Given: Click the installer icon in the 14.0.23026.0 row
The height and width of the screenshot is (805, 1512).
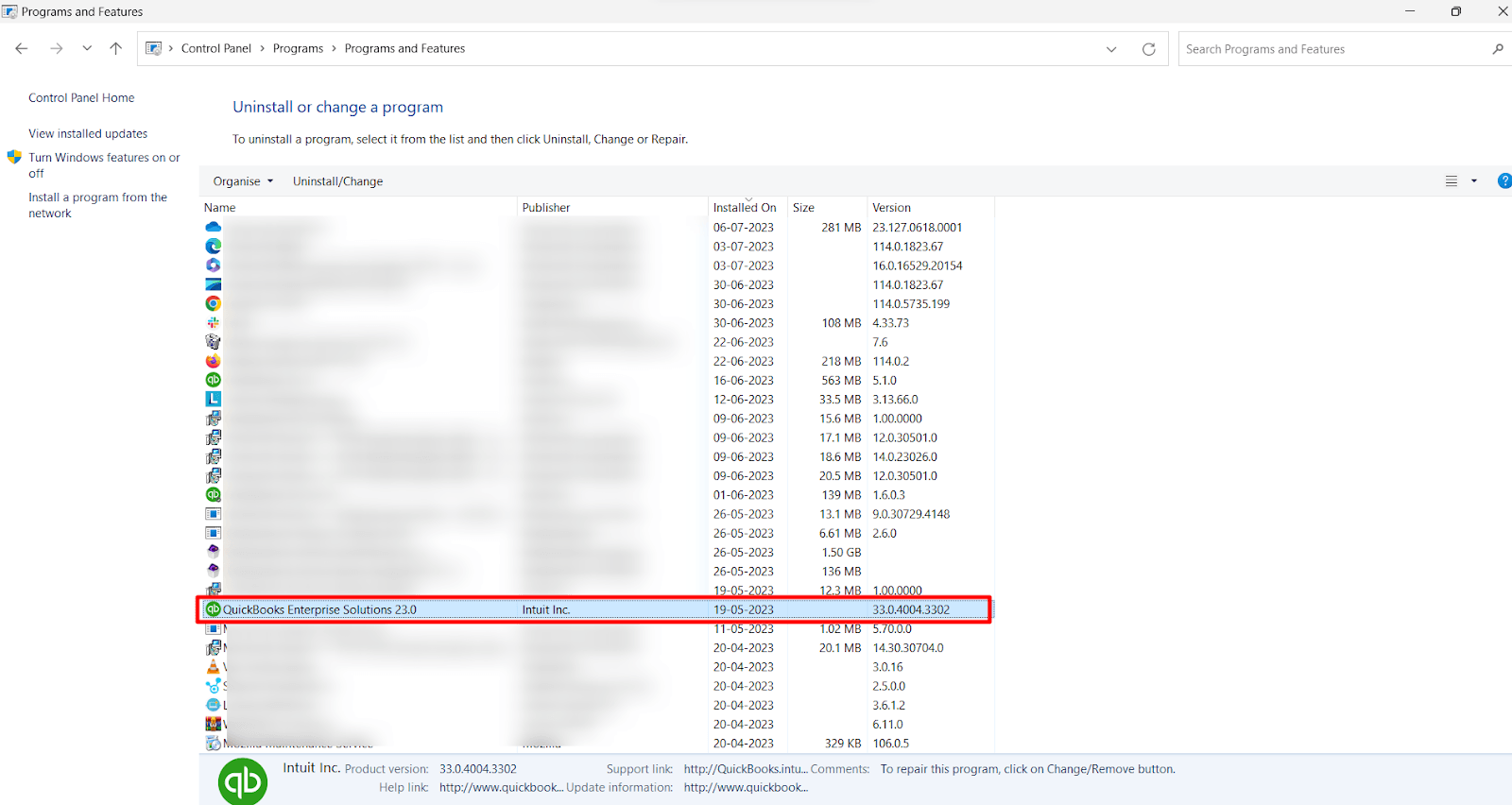Looking at the screenshot, I should click(214, 456).
